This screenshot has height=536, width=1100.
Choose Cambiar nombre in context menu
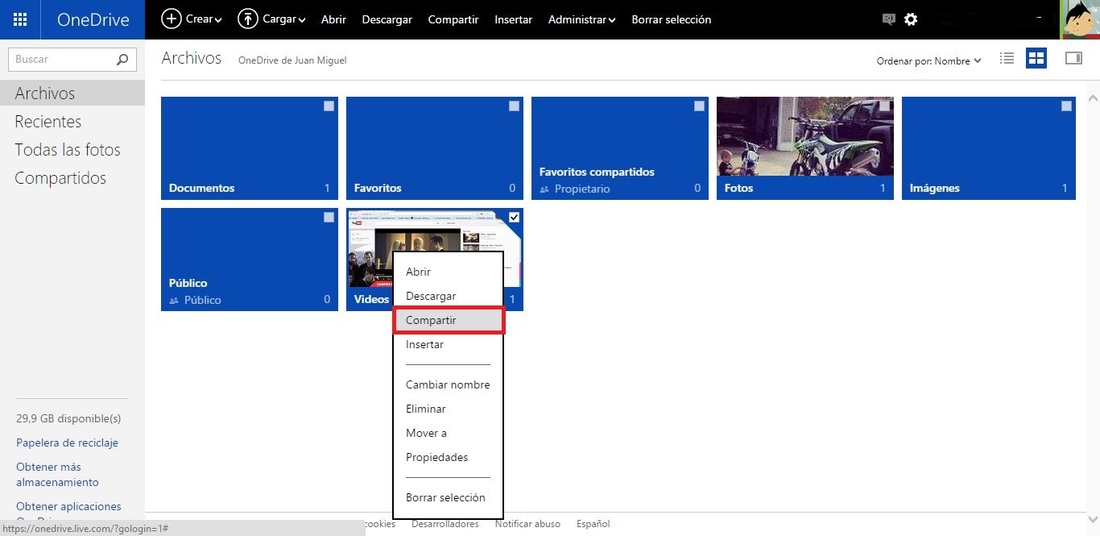448,384
